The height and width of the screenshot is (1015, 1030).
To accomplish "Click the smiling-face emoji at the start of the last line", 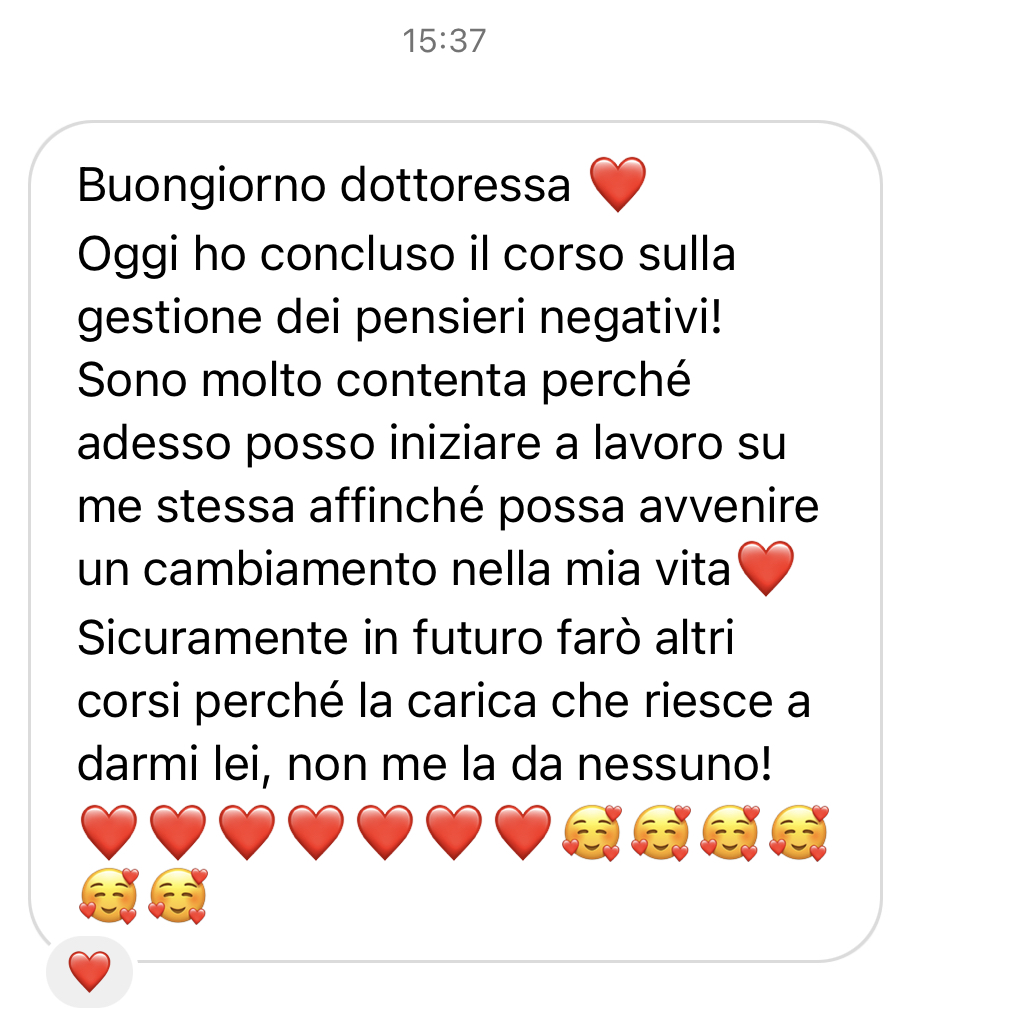I will tap(108, 896).
